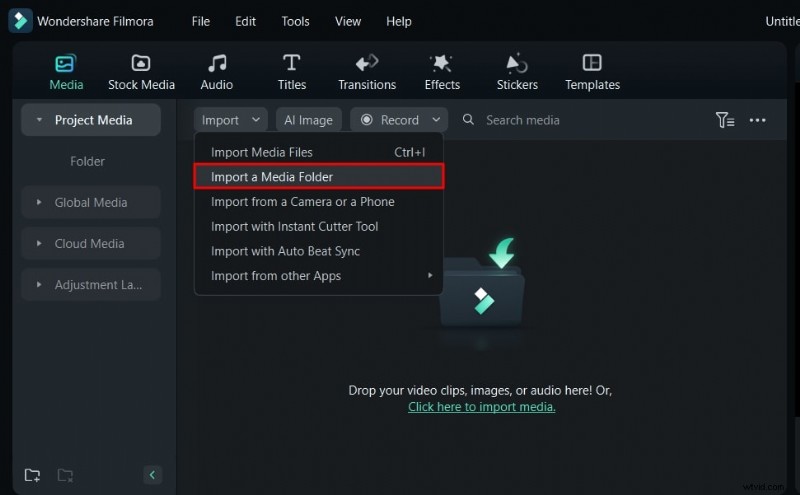
Task: Collapse the left sidebar panel arrow
Action: point(152,475)
